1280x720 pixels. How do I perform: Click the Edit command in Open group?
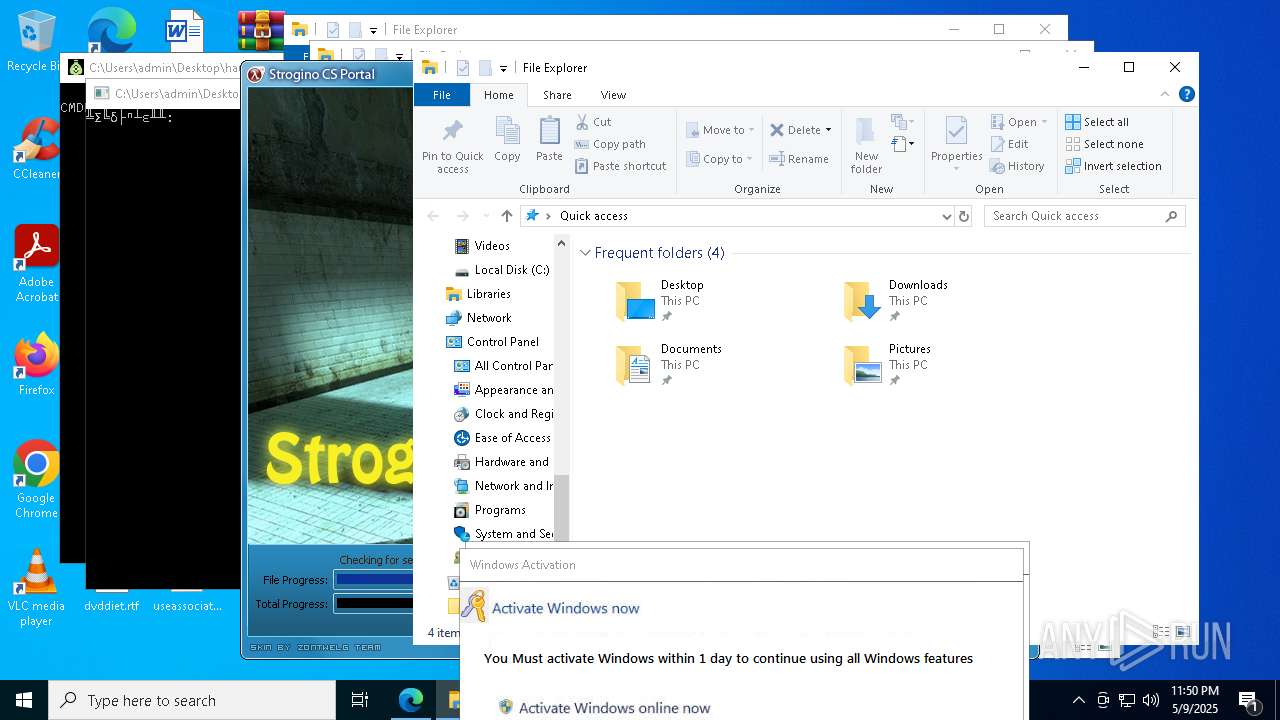[1009, 144]
